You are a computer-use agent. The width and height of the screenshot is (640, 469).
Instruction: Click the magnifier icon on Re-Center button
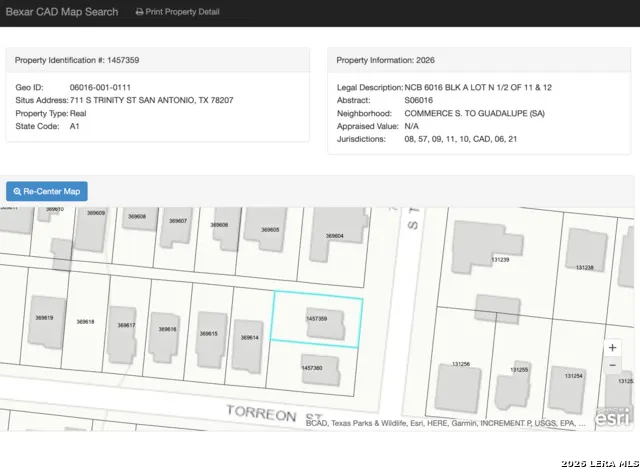(x=18, y=191)
